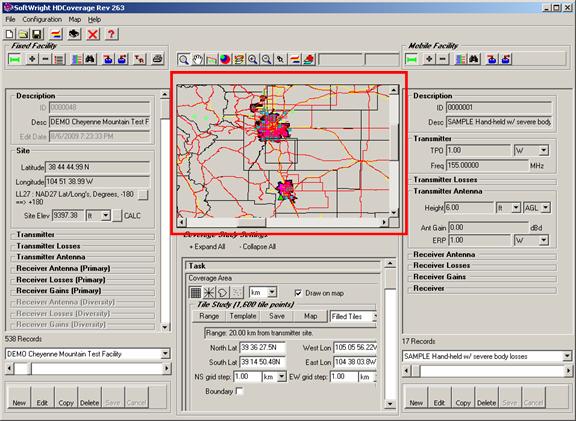Click the zoom out magnifier icon
This screenshot has height=421, width=576.
[x=266, y=59]
